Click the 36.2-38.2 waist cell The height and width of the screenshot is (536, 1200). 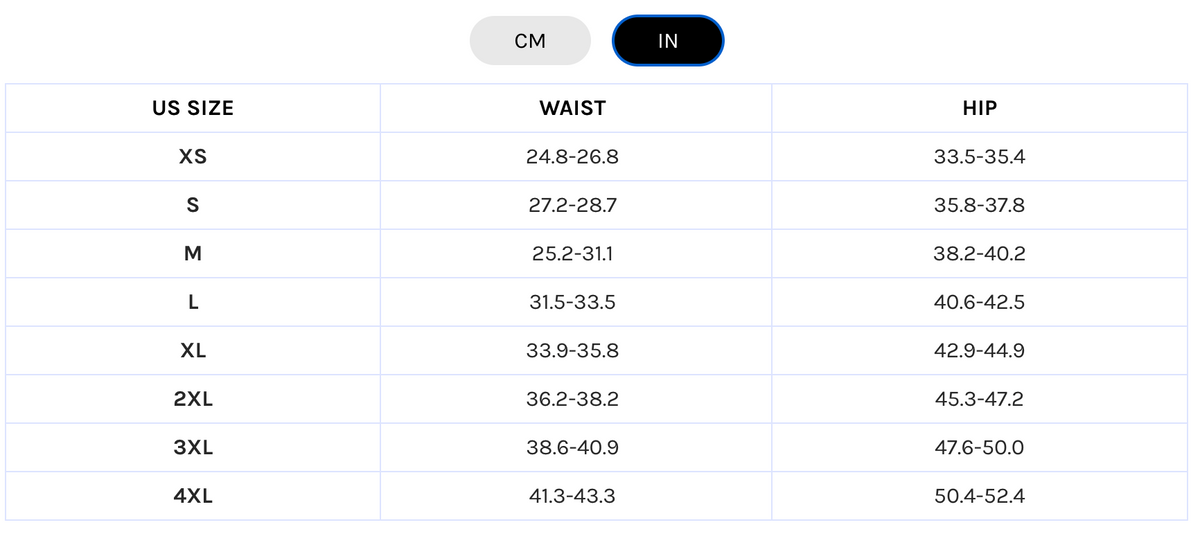pos(573,399)
